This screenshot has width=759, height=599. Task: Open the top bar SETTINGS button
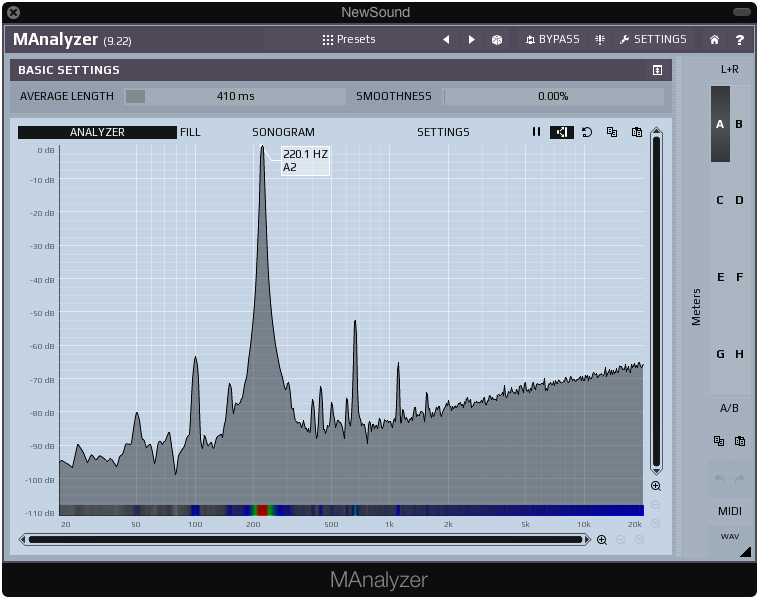(x=653, y=40)
